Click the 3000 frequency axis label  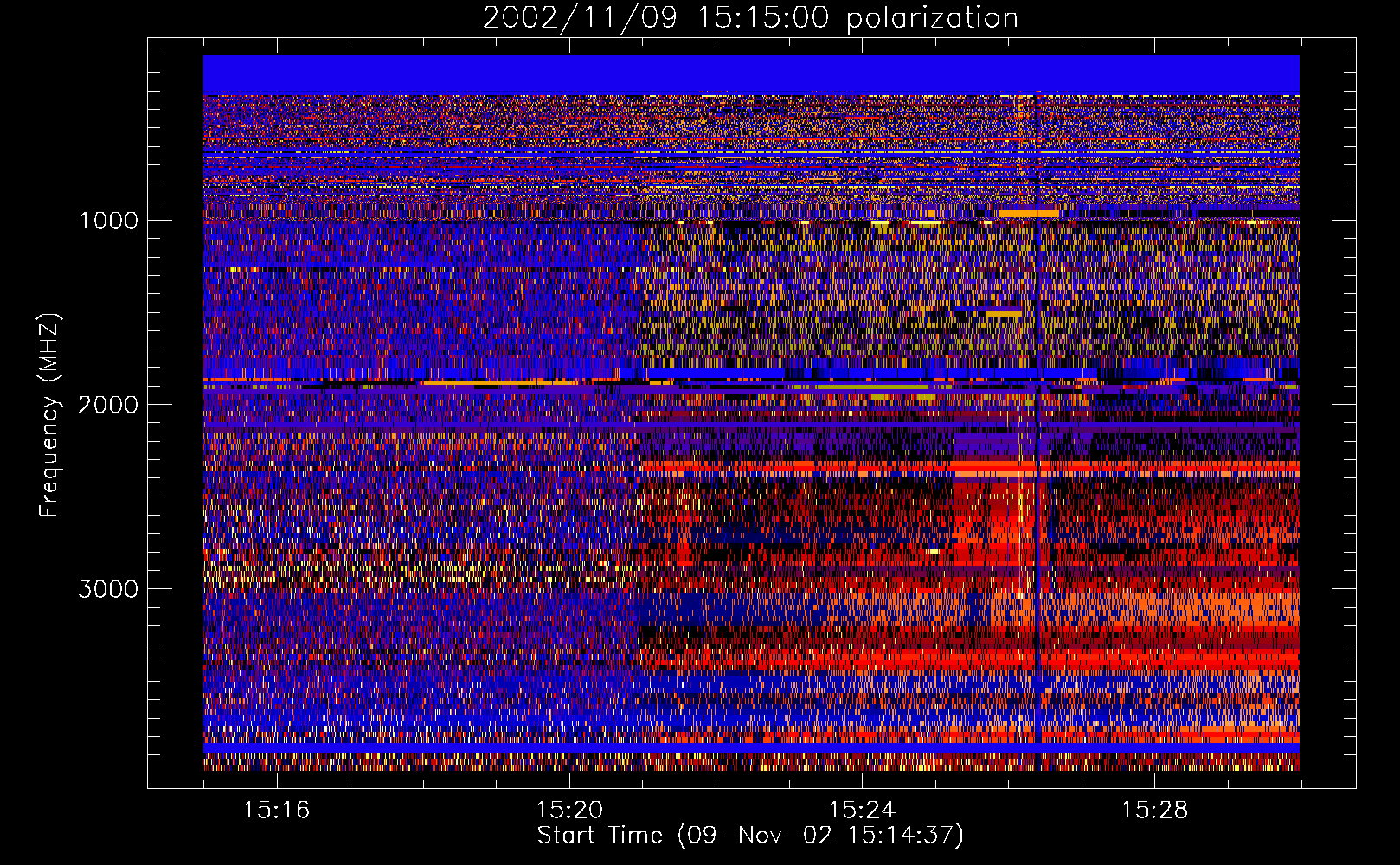[108, 589]
